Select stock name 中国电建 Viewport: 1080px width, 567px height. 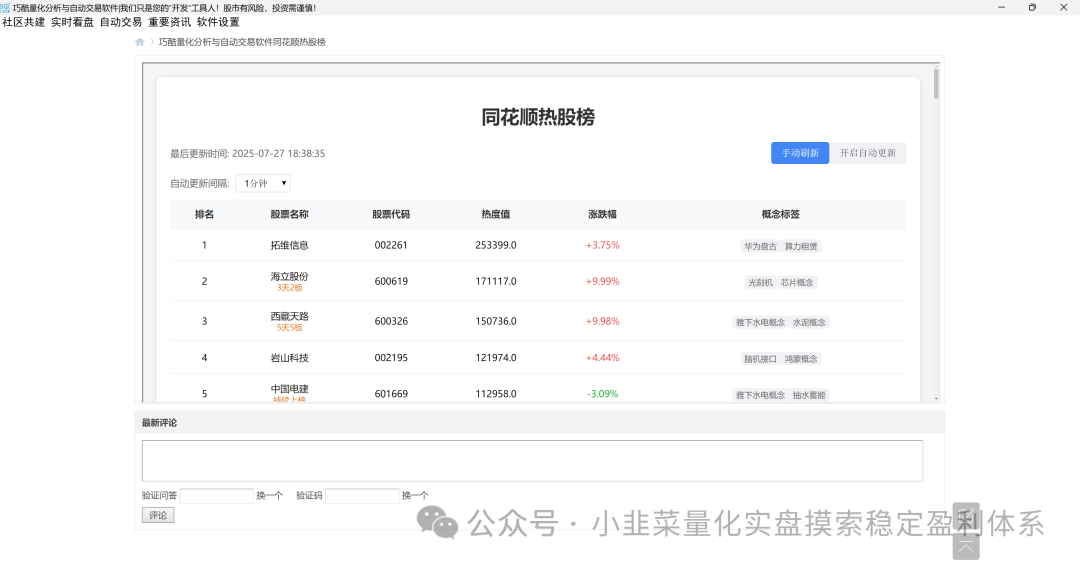pyautogui.click(x=289, y=389)
